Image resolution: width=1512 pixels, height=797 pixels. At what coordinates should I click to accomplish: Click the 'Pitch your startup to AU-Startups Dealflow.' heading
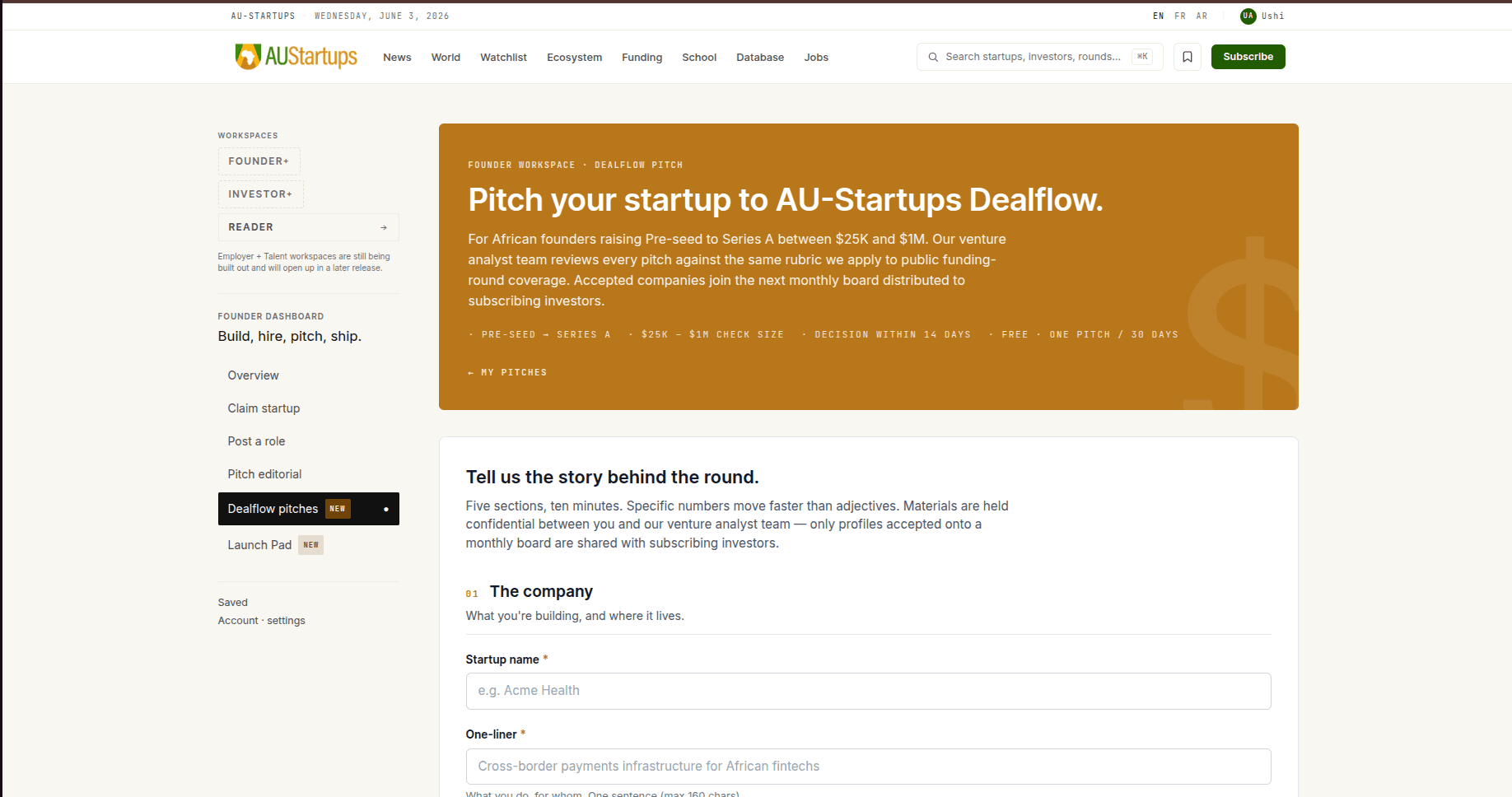[786, 199]
